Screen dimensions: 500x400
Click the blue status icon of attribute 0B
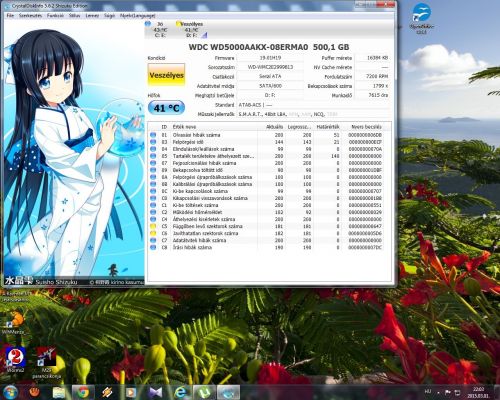click(x=153, y=184)
